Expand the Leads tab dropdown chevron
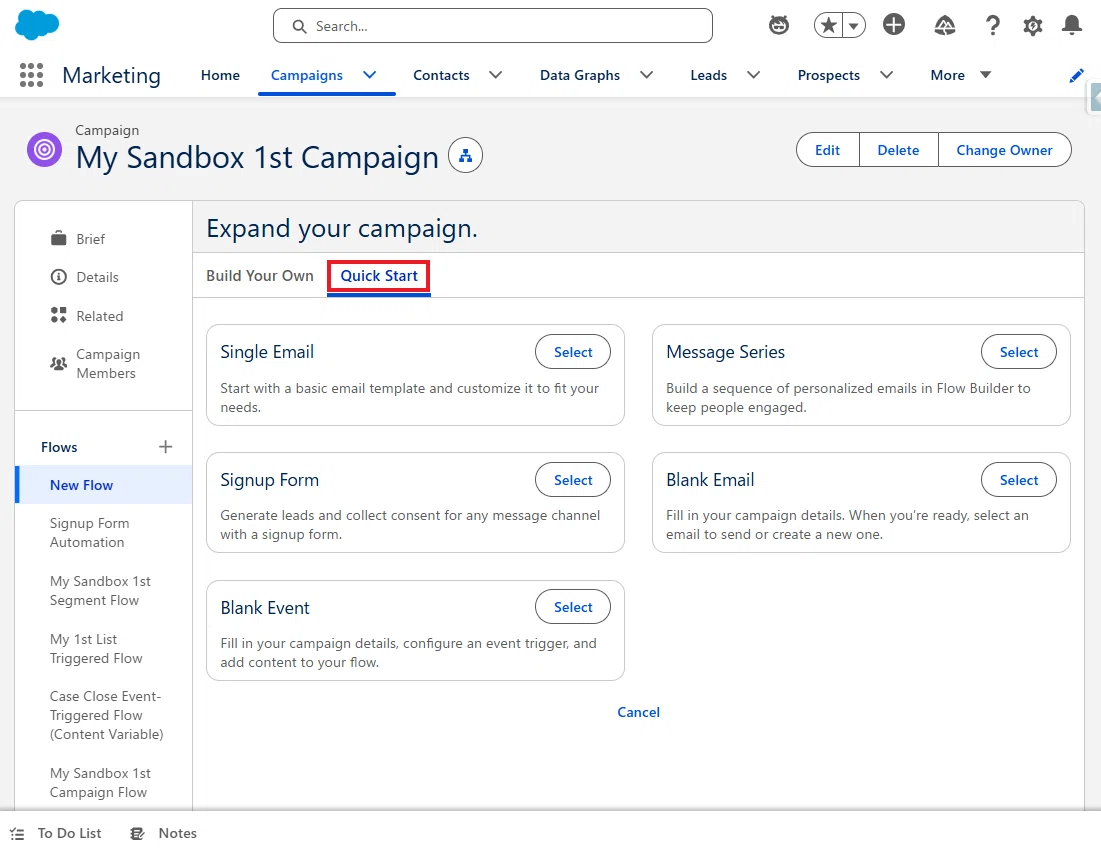This screenshot has width=1101, height=852. coord(753,74)
